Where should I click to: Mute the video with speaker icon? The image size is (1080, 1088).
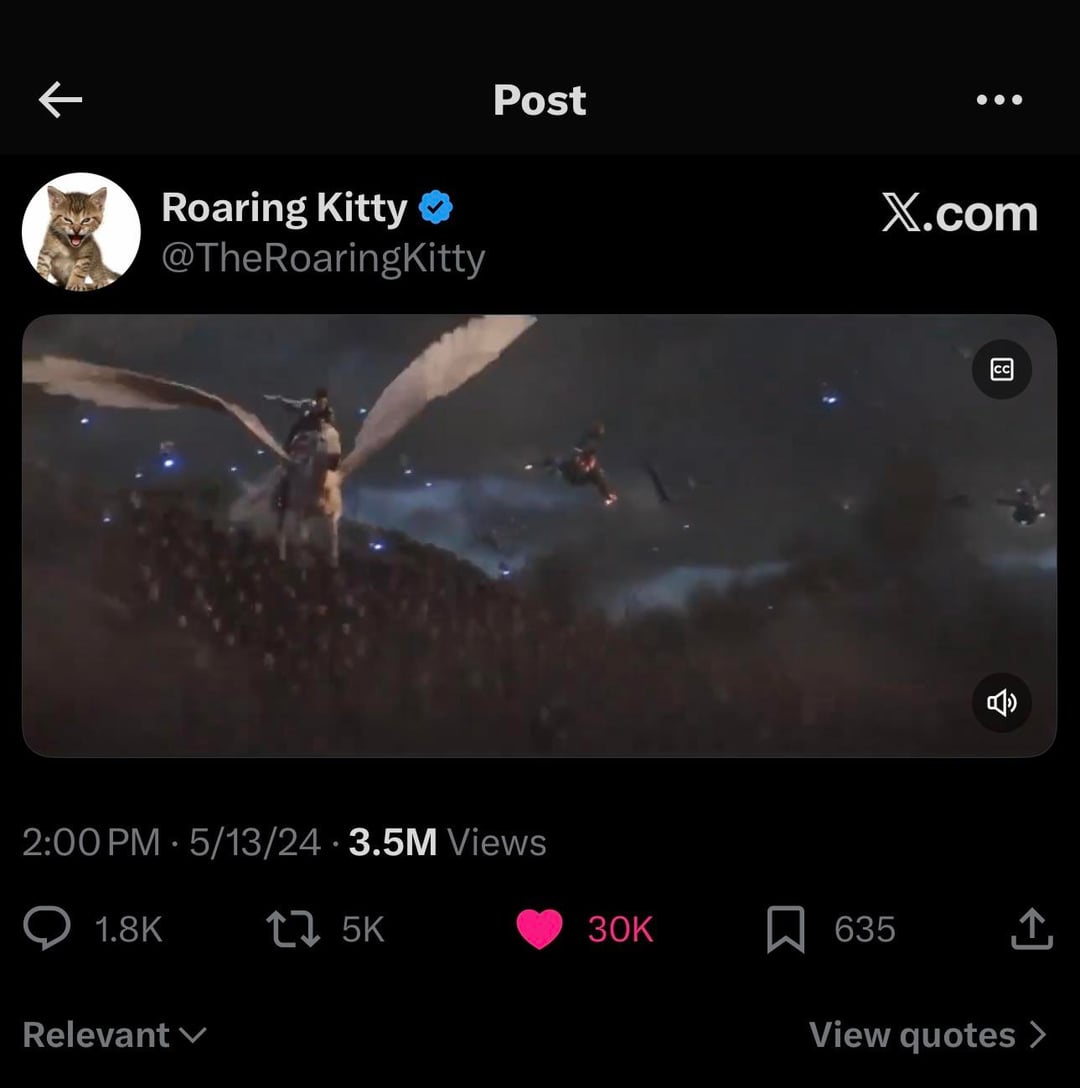(1002, 703)
